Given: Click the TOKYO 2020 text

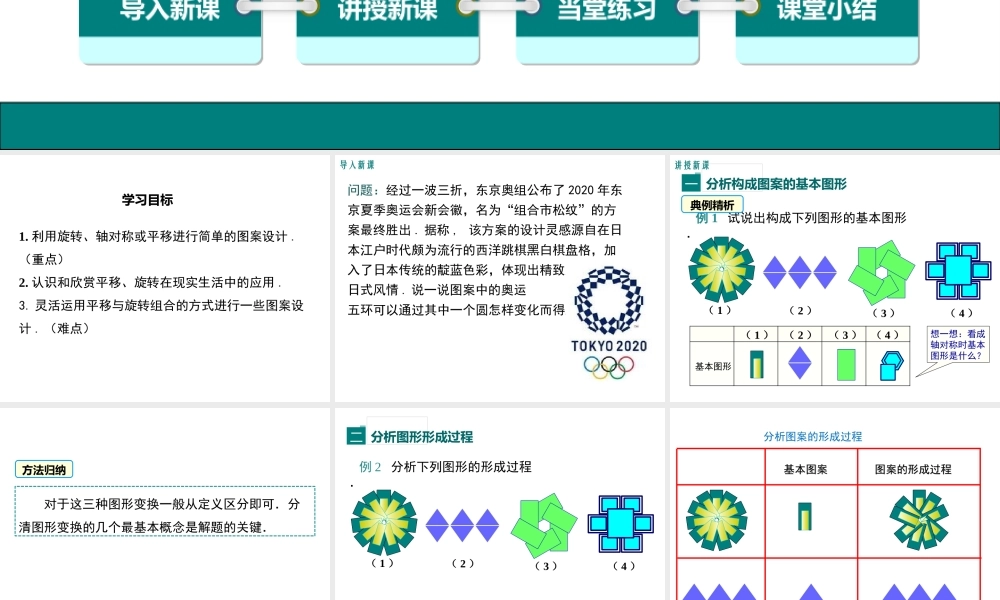Looking at the screenshot, I should click(x=609, y=346).
